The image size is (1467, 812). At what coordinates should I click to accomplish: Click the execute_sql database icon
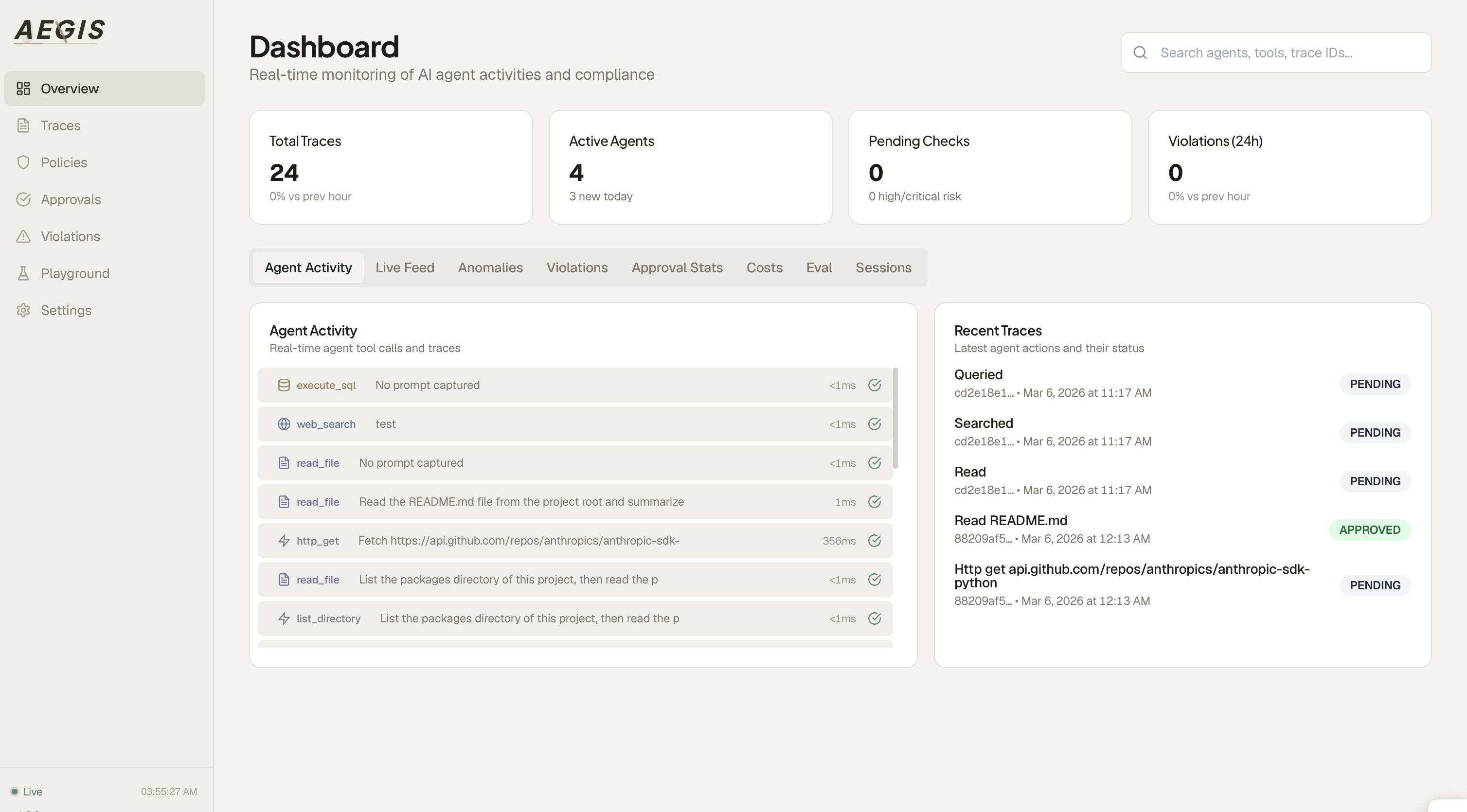pyautogui.click(x=284, y=386)
